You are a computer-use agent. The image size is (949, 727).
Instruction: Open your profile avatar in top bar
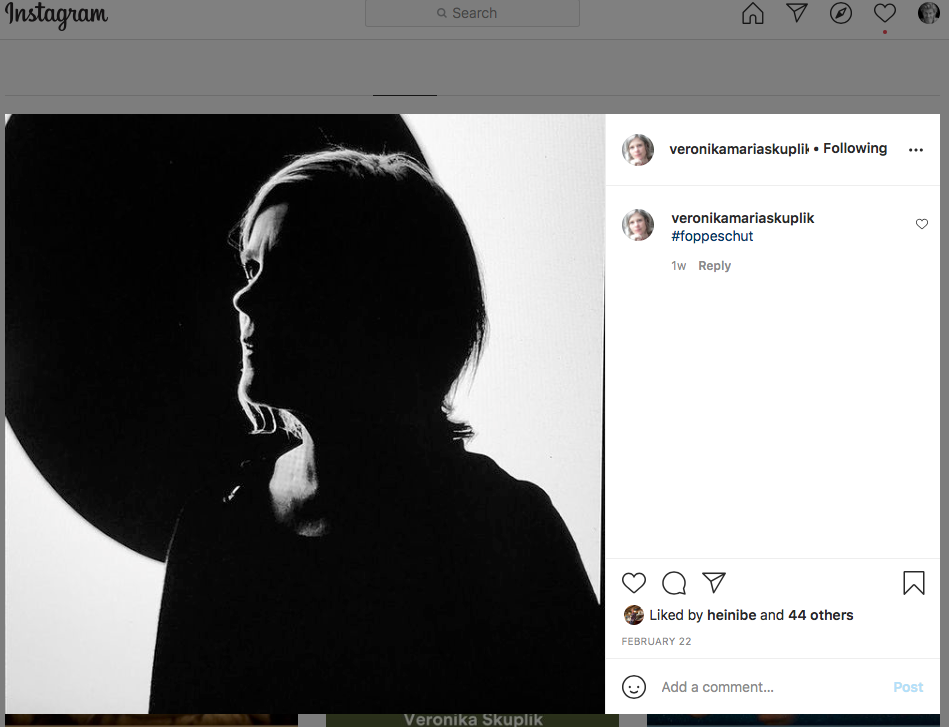(x=928, y=13)
